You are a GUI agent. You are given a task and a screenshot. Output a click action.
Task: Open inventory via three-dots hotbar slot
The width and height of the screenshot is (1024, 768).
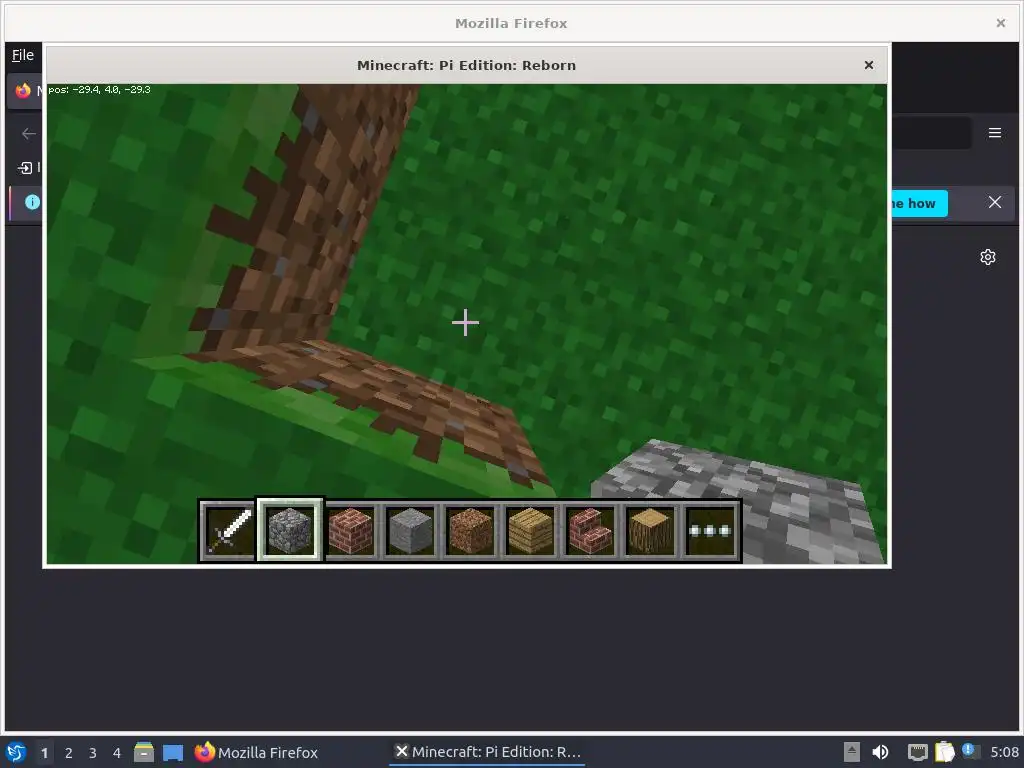point(711,530)
